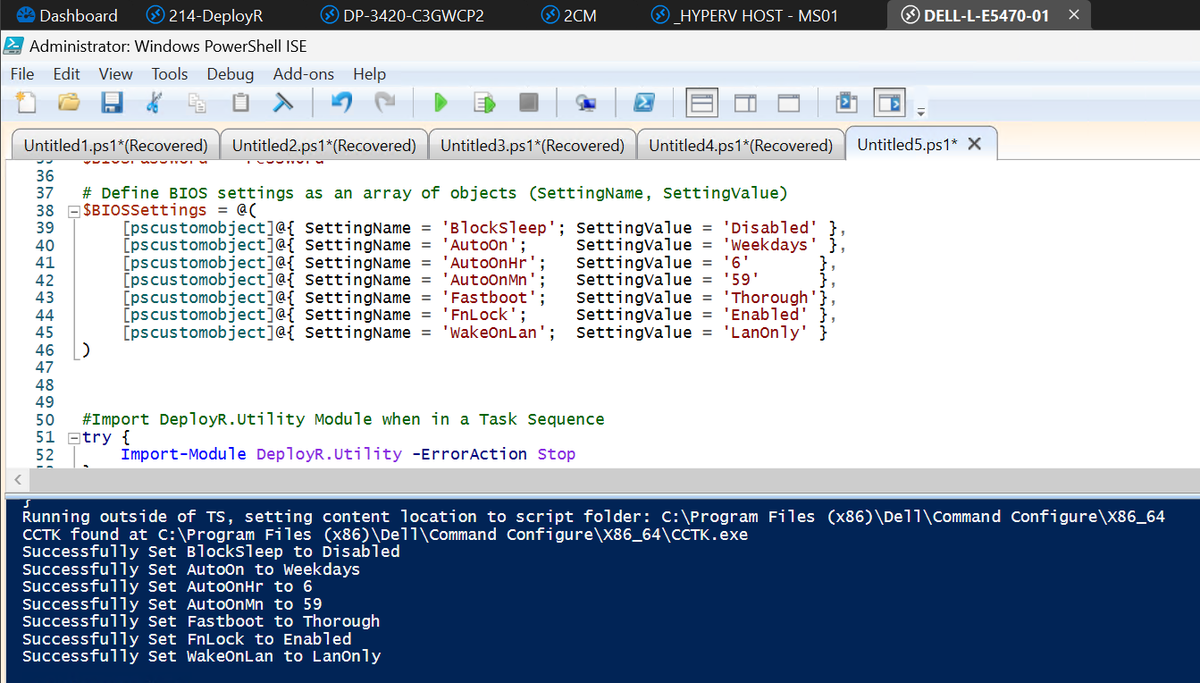1200x683 pixels.
Task: Click the Open script folder icon
Action: 67,102
